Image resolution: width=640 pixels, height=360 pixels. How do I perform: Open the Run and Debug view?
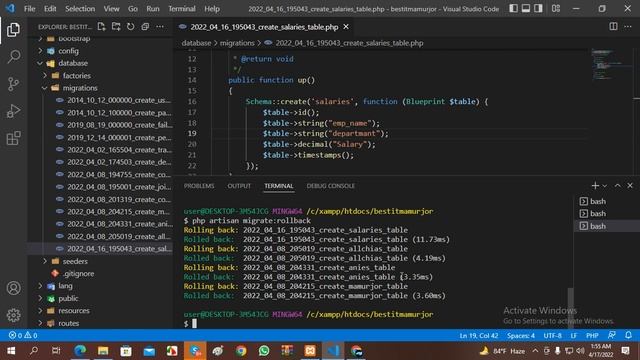coord(13,111)
